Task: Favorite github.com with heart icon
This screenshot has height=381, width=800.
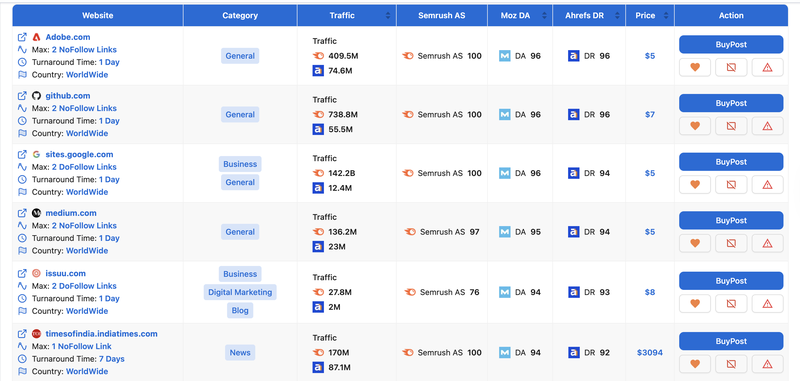Action: click(694, 126)
